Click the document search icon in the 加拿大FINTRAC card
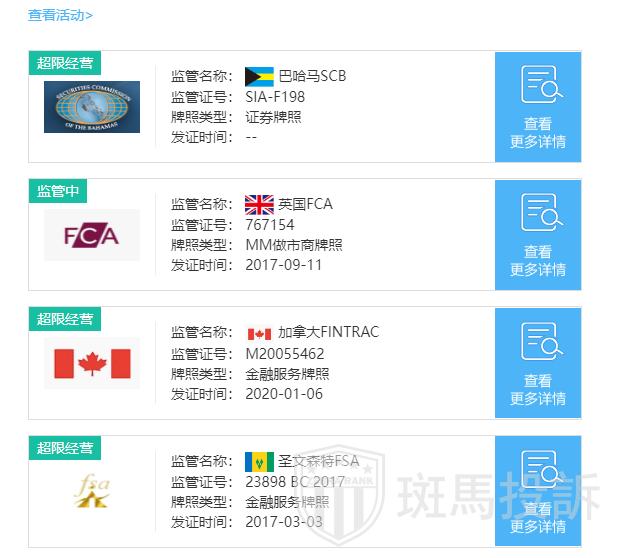 point(538,342)
